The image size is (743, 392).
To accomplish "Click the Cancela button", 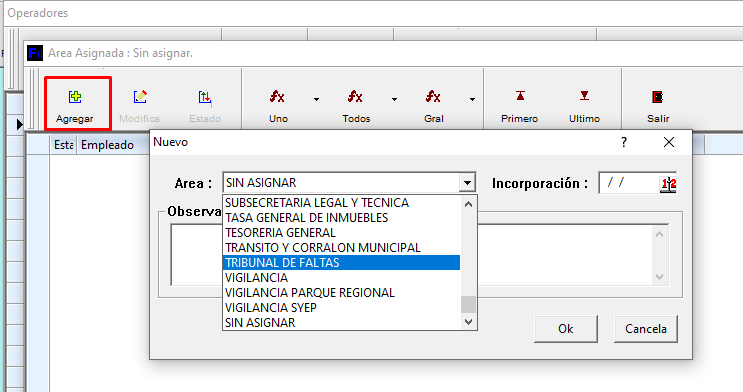I will pyautogui.click(x=645, y=328).
